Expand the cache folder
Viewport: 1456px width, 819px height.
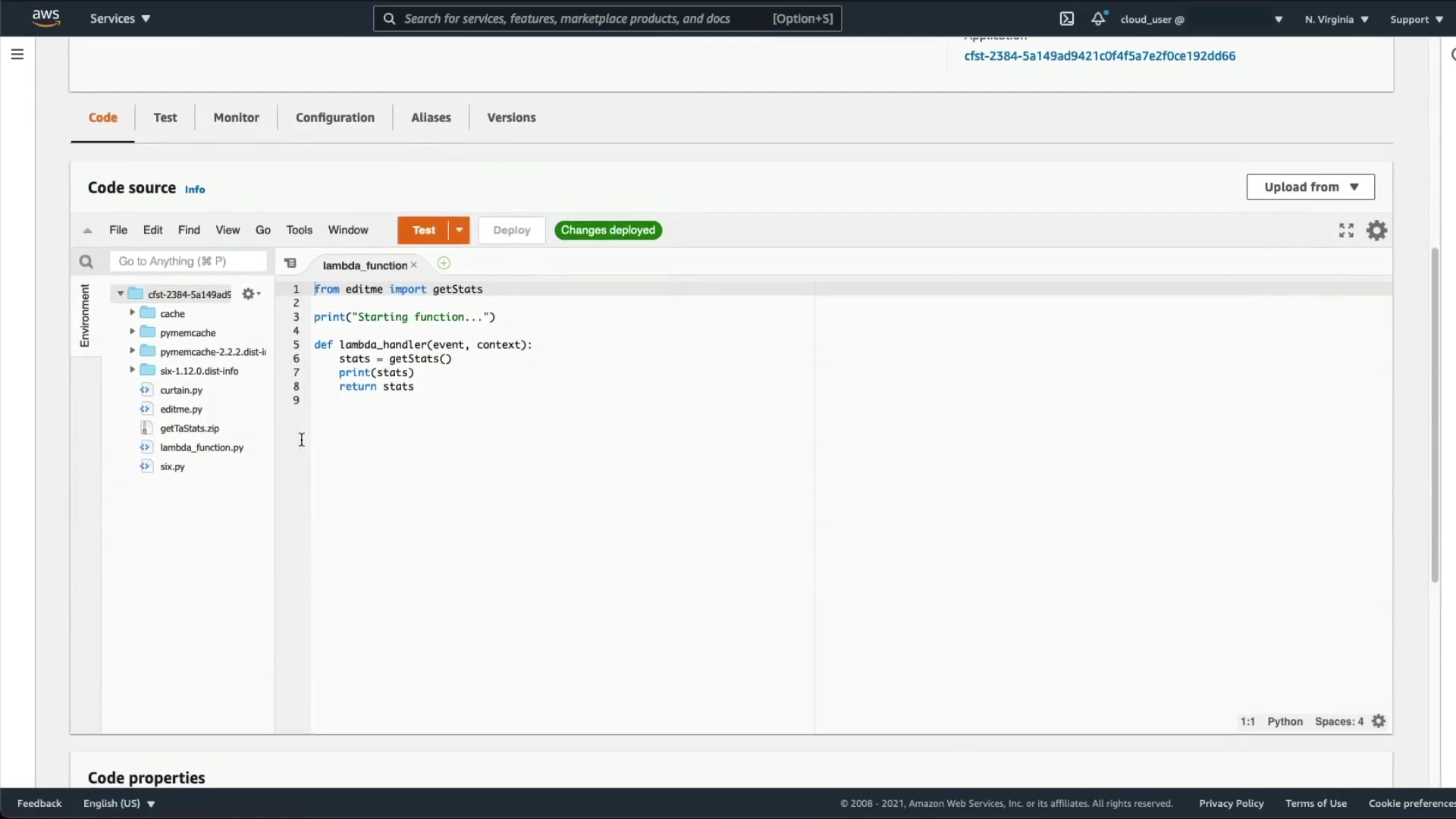pos(132,312)
